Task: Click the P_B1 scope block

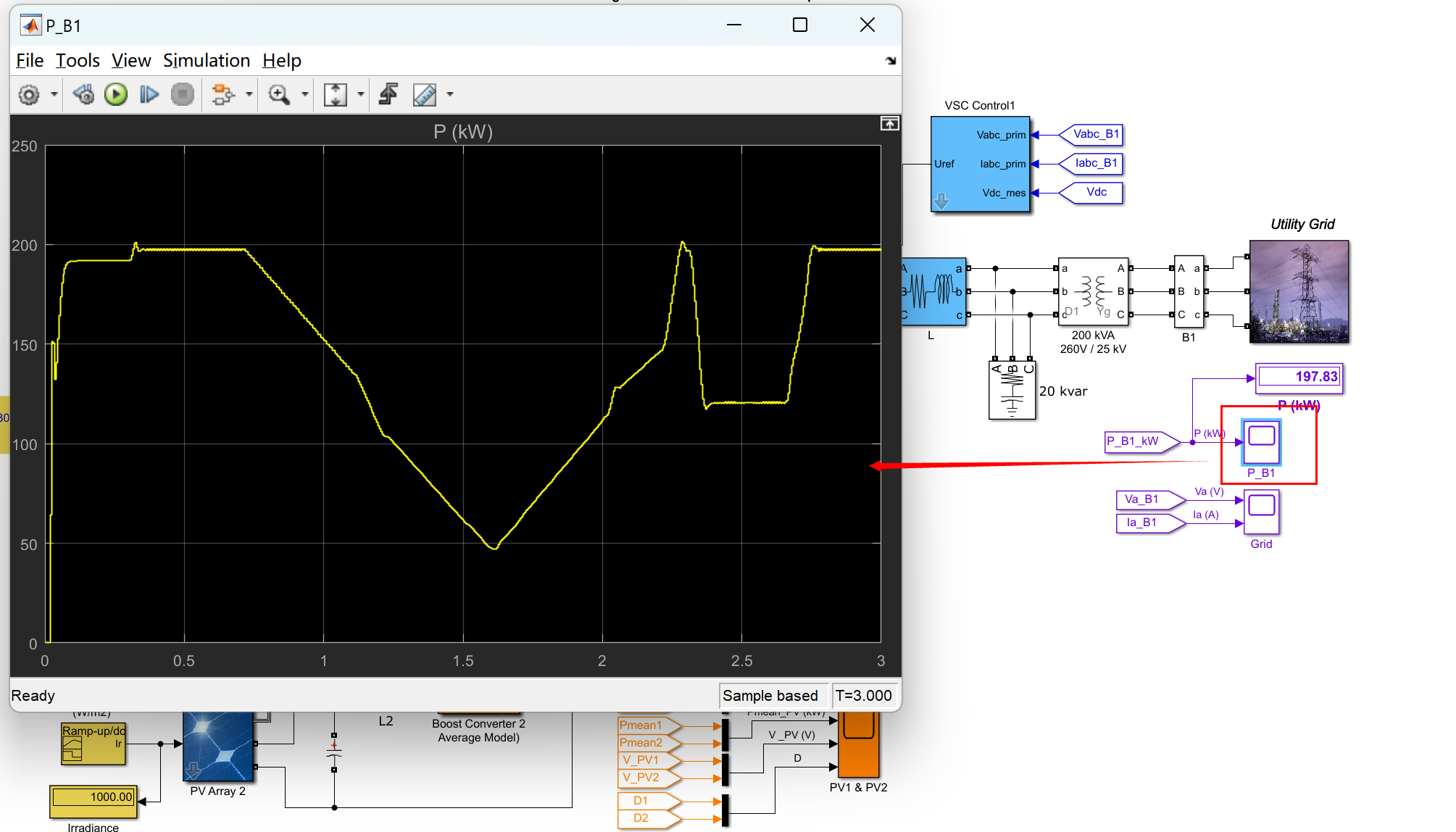Action: point(1261,441)
